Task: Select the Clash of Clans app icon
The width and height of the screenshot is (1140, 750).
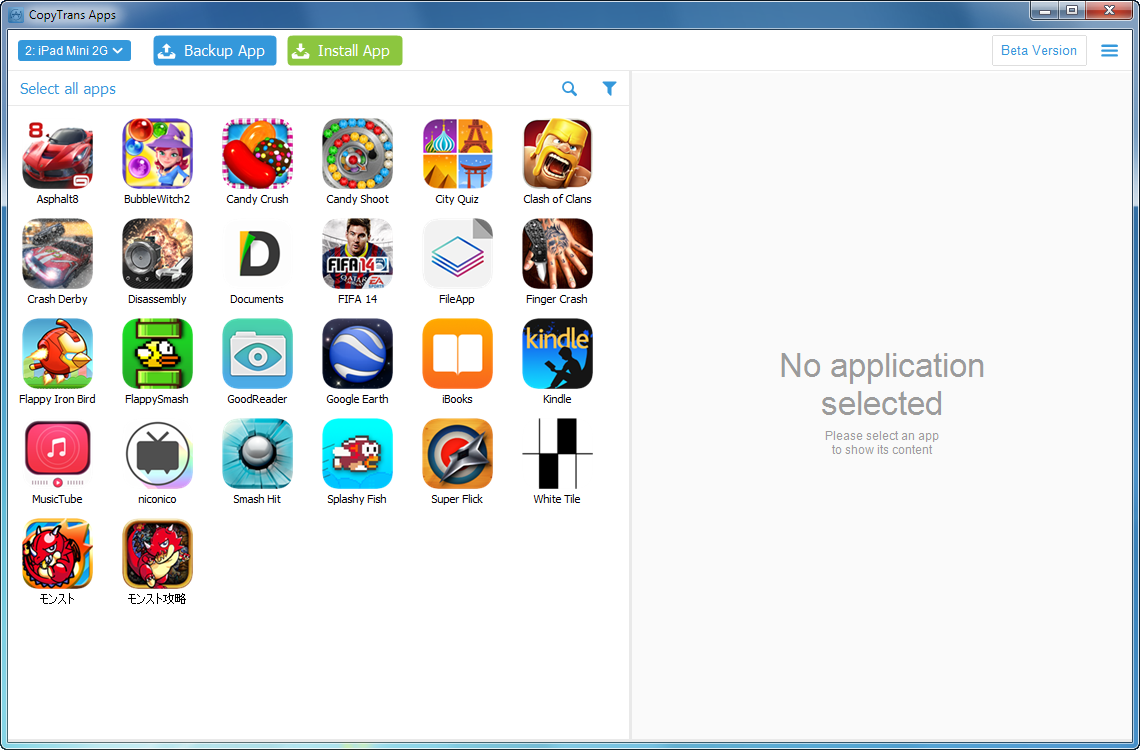Action: click(558, 154)
